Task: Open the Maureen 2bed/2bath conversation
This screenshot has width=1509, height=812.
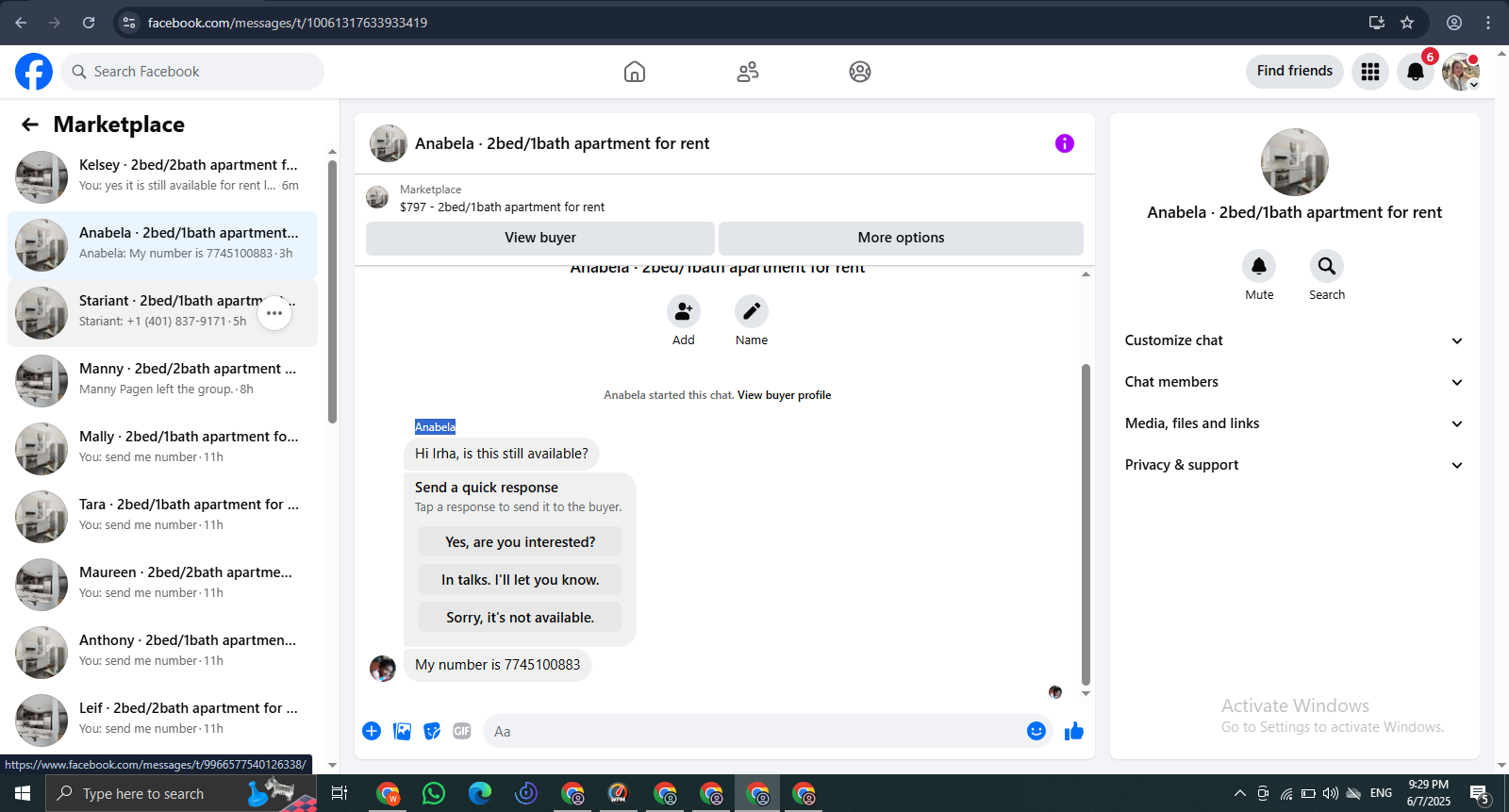Action: pos(162,585)
